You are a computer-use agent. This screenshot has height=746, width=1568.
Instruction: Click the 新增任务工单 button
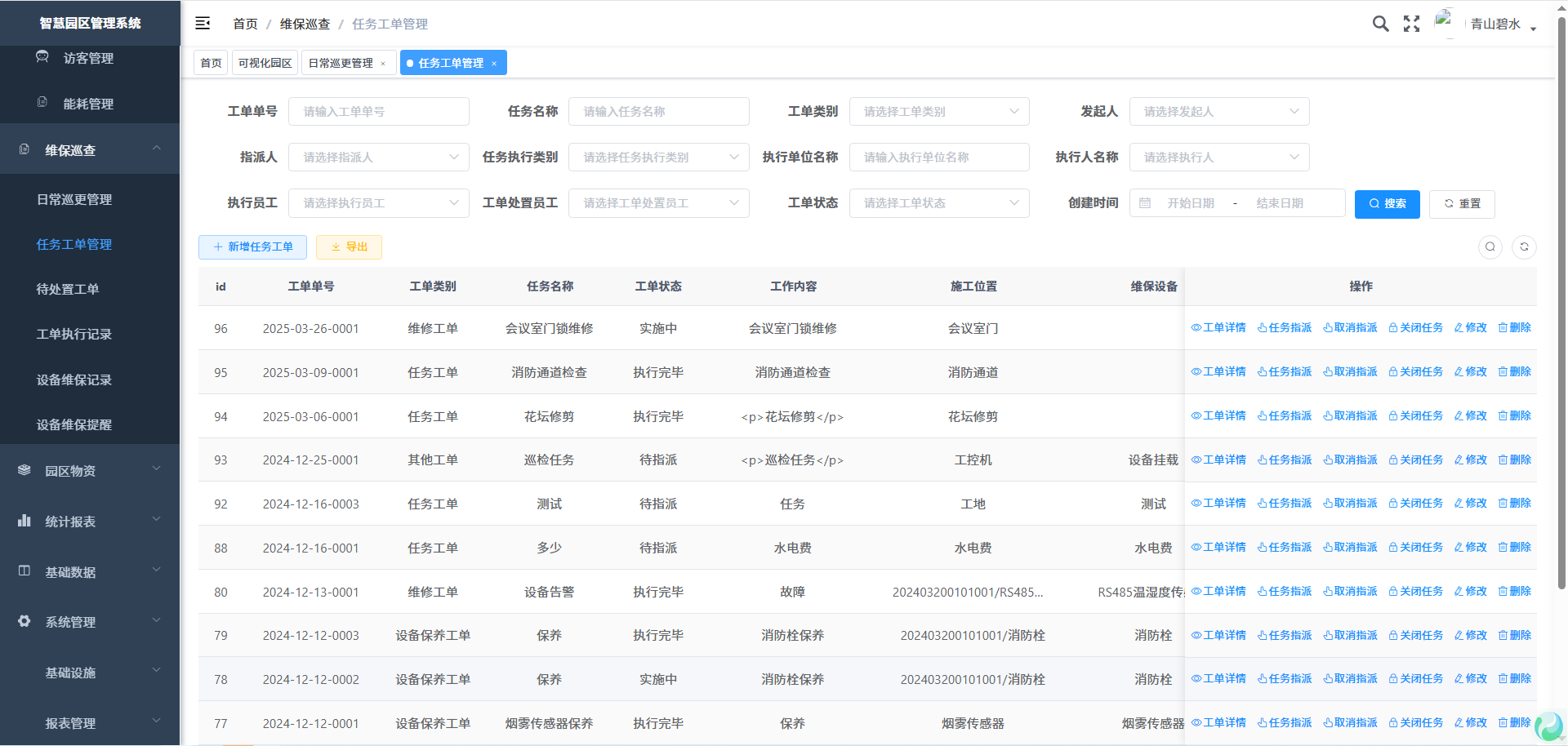(252, 247)
